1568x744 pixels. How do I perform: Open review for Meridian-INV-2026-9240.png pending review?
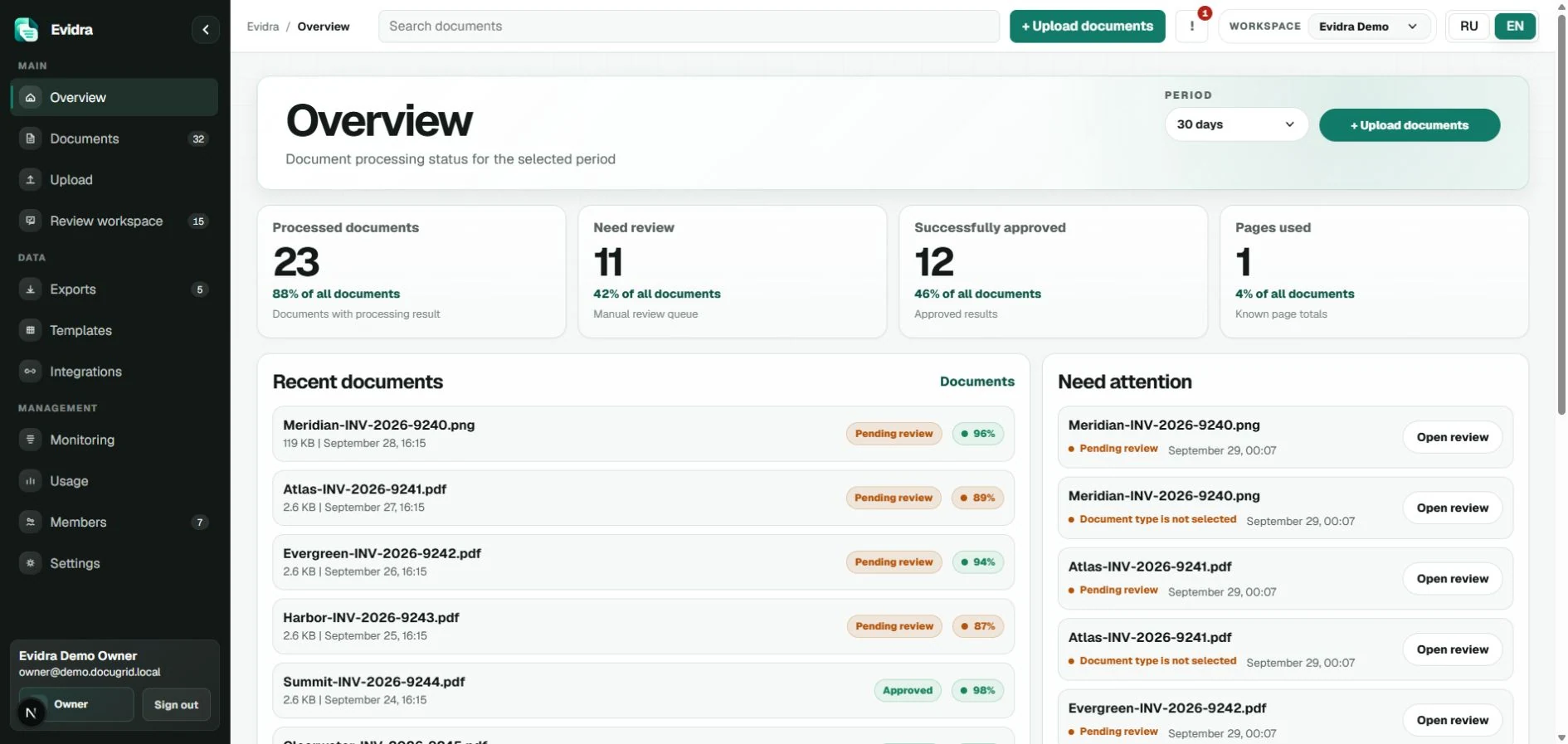coord(1453,437)
